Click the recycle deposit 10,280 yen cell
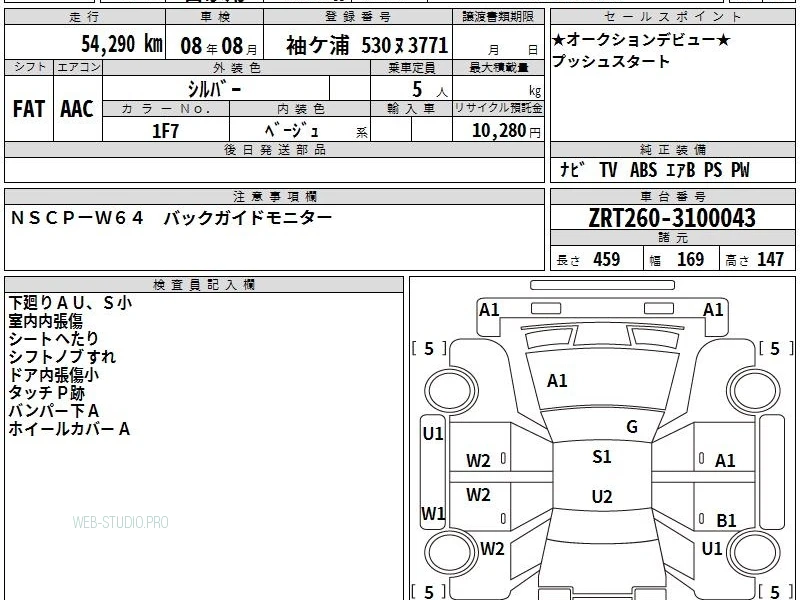Screen dimensions: 800x600 click(x=498, y=130)
